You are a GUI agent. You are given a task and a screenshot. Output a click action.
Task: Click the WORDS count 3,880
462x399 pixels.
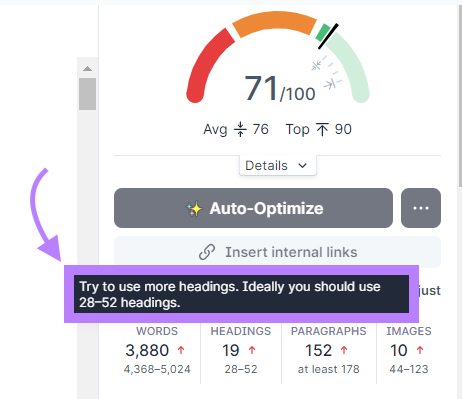[147, 350]
